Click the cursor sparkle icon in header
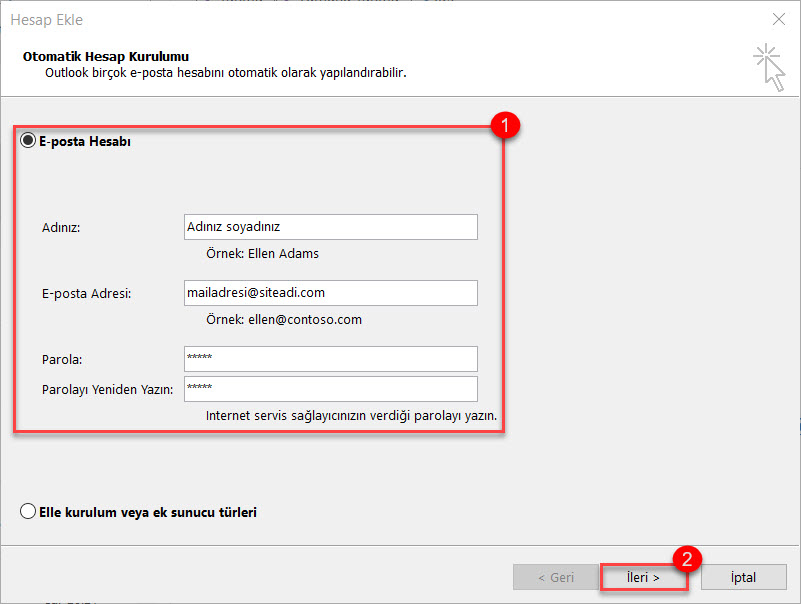This screenshot has height=604, width=801. pyautogui.click(x=768, y=66)
